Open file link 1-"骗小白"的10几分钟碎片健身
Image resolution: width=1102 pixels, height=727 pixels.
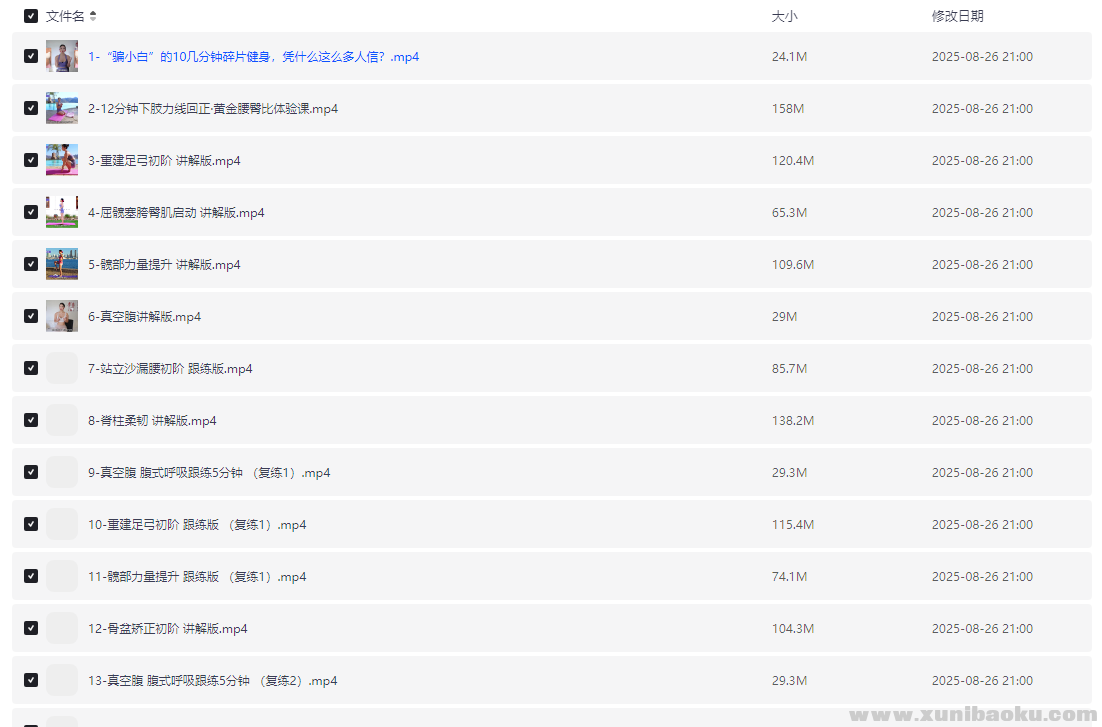coord(253,57)
